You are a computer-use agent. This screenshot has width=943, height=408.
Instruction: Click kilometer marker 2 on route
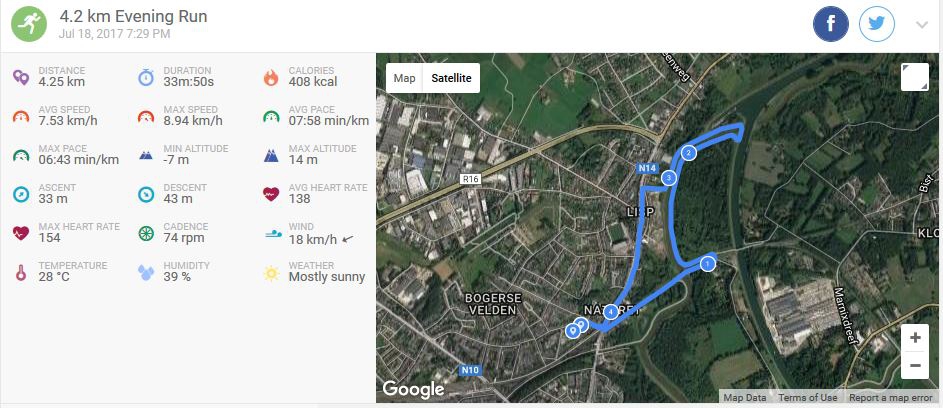click(688, 152)
